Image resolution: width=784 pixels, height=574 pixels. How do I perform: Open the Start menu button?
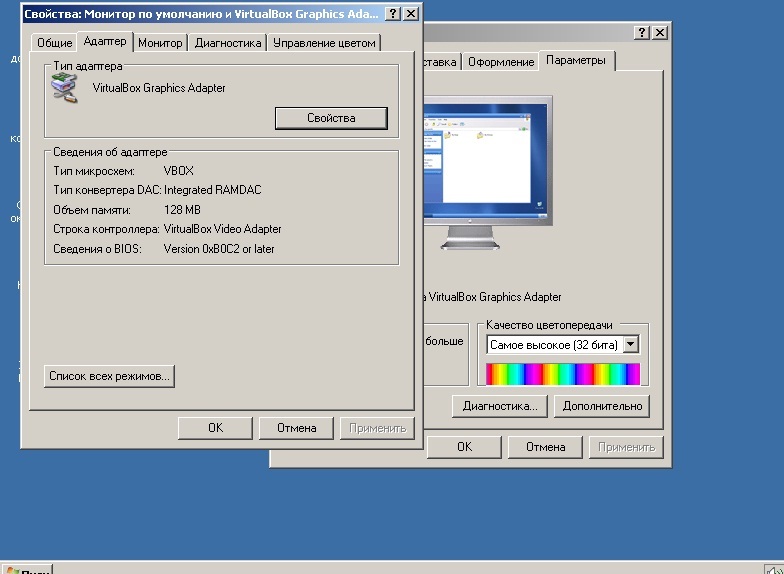pyautogui.click(x=28, y=569)
